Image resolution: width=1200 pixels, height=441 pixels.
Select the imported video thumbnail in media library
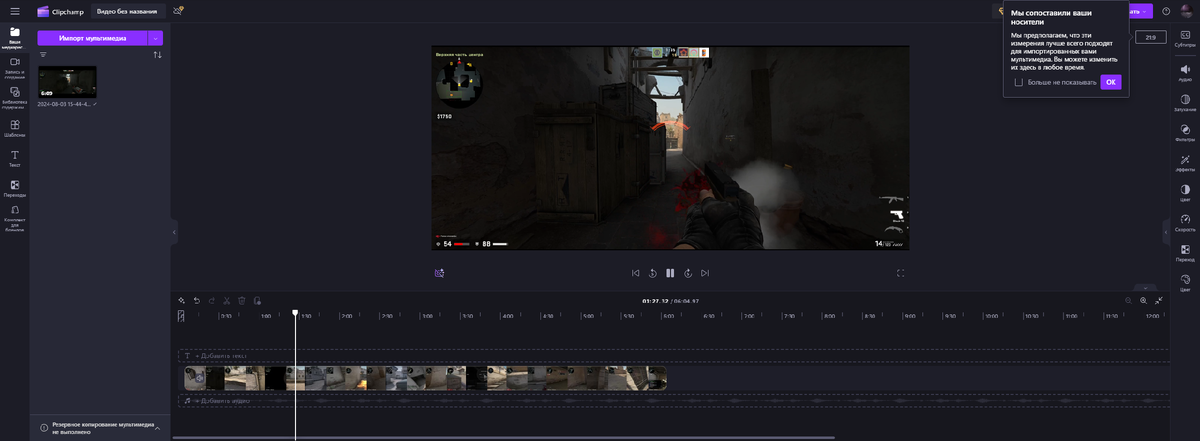tap(67, 82)
